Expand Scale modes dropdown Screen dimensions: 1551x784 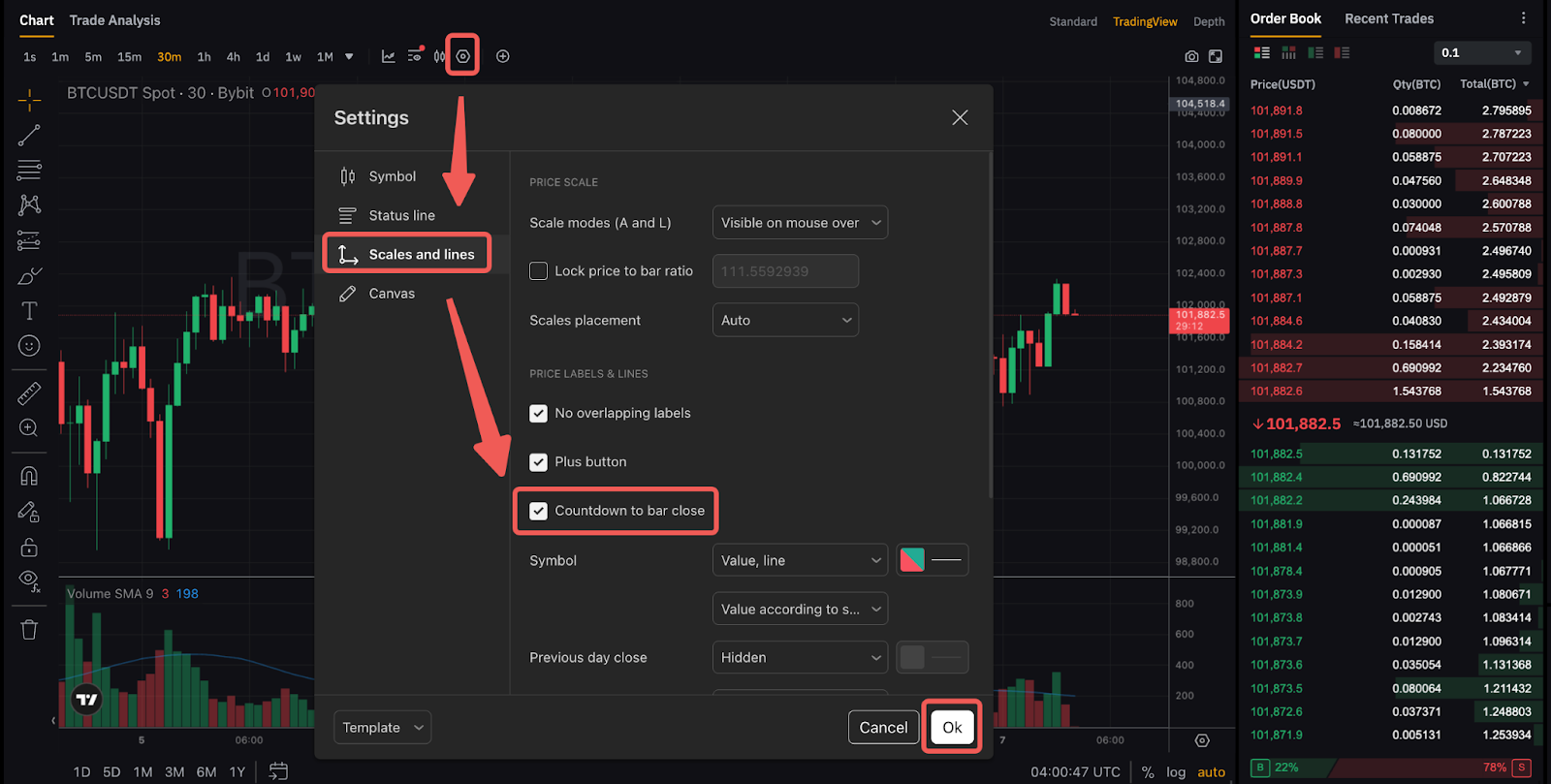800,223
